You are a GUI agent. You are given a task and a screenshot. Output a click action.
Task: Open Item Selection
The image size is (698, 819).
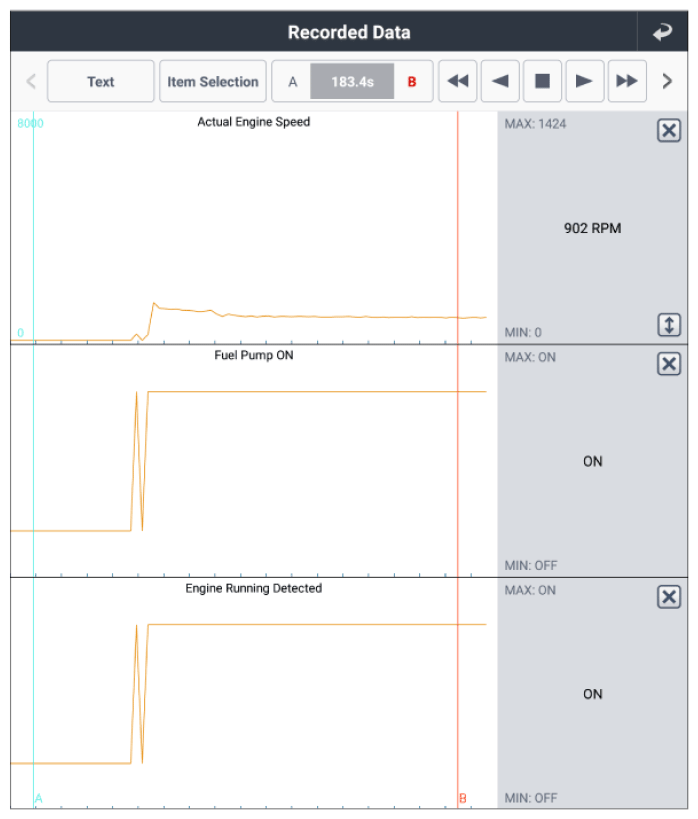pos(213,82)
